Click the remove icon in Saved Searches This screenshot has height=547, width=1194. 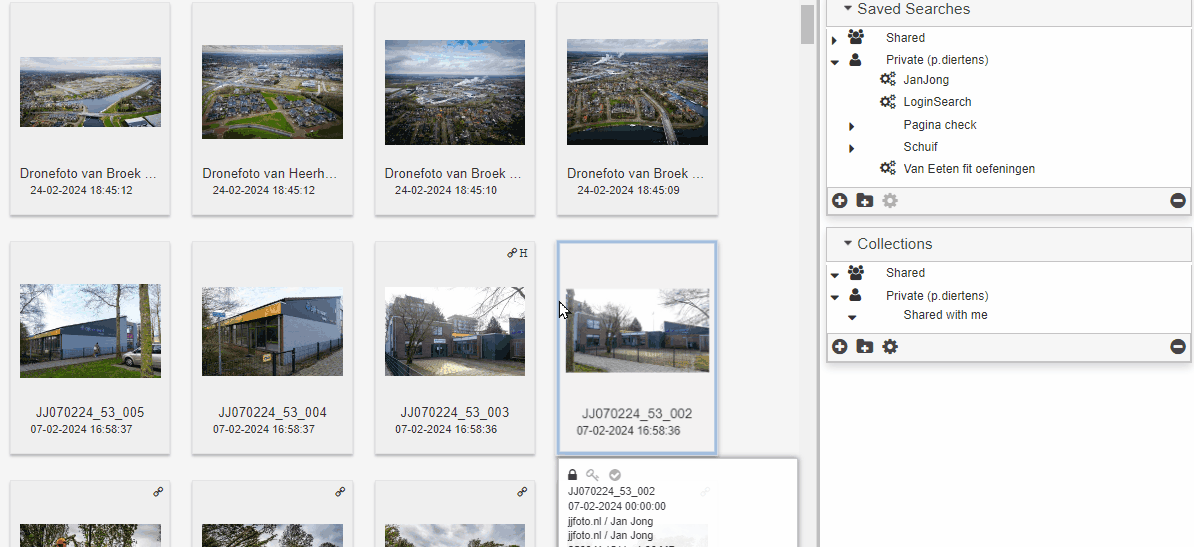tap(1178, 201)
